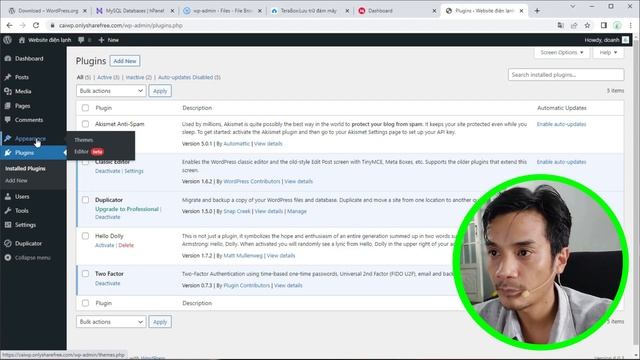Expand the Screen Options panel
This screenshot has width=640, height=360.
pyautogui.click(x=562, y=53)
